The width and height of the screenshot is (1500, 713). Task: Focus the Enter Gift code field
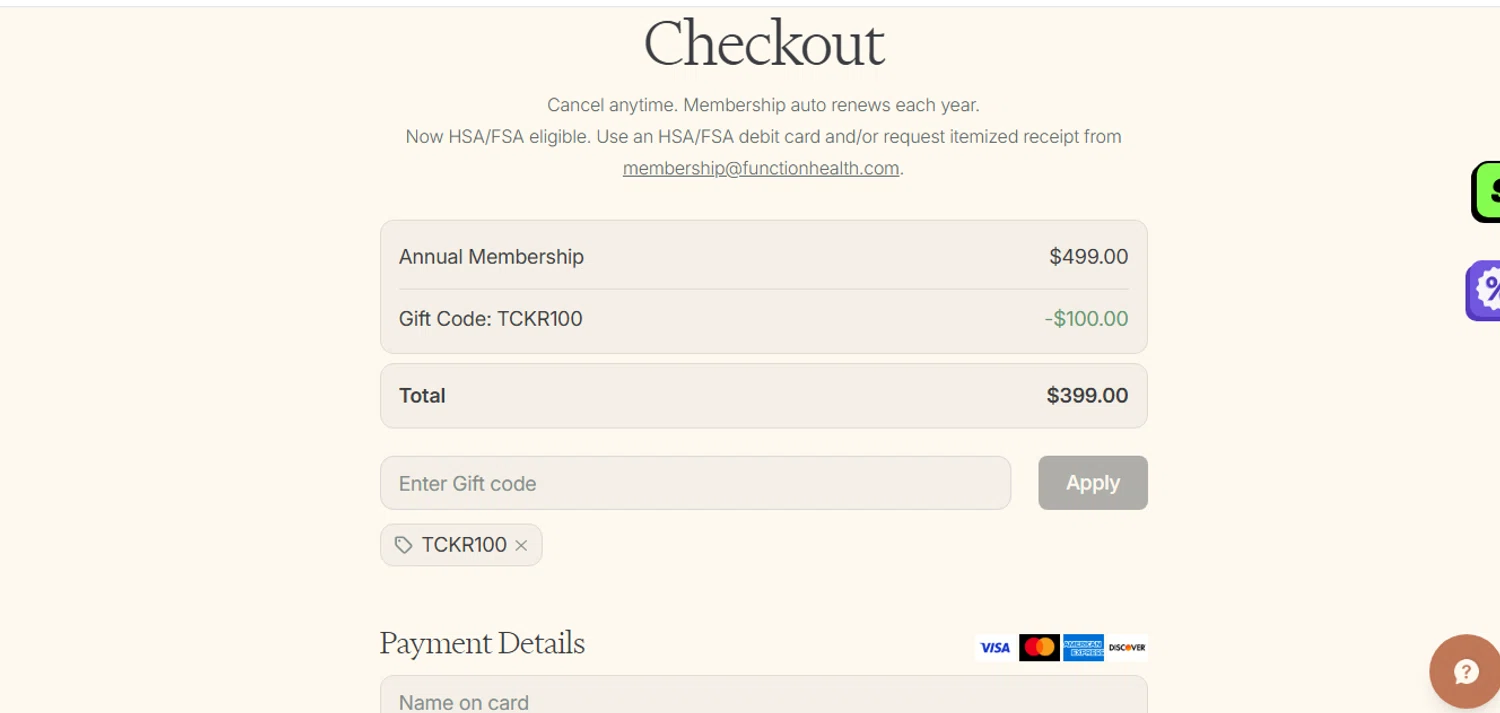(695, 483)
